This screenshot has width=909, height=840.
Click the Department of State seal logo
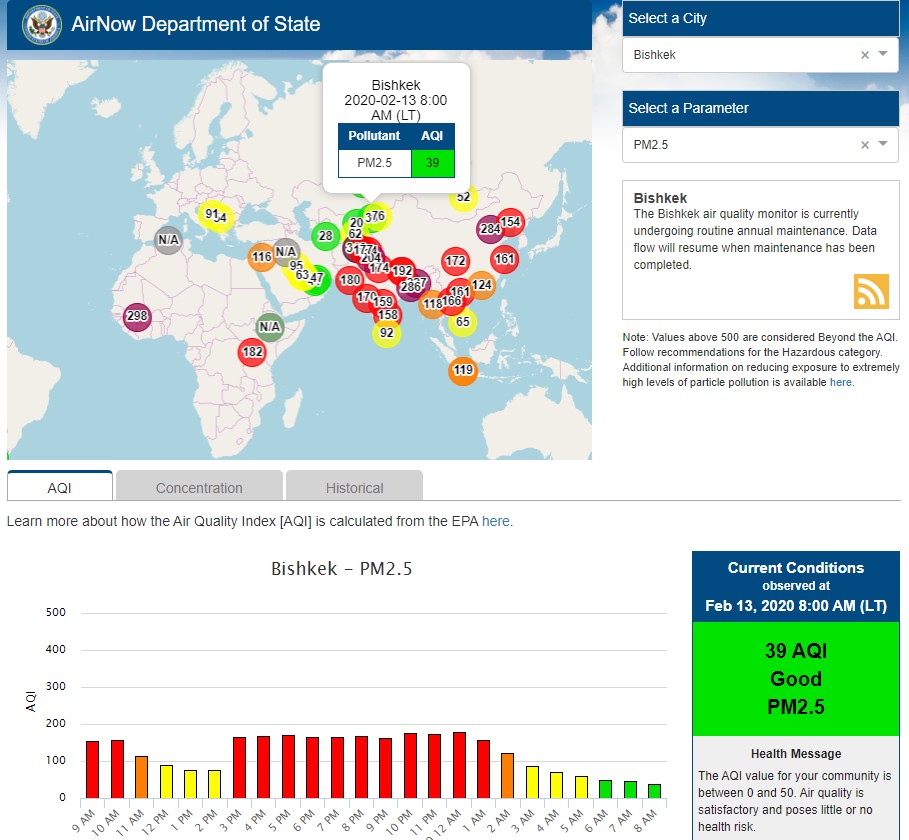41,24
